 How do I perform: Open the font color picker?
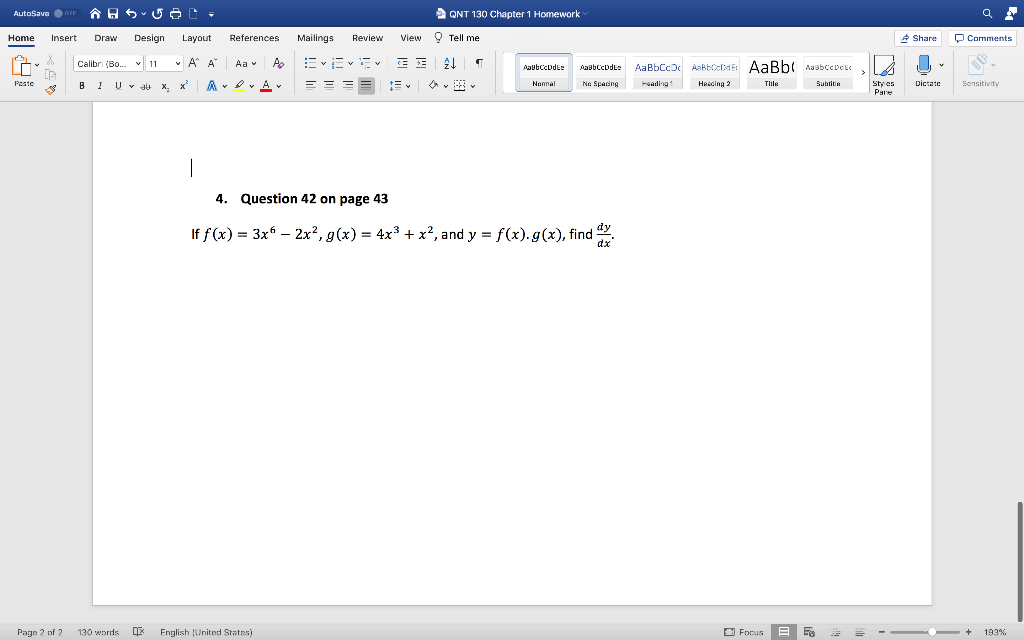(x=266, y=86)
